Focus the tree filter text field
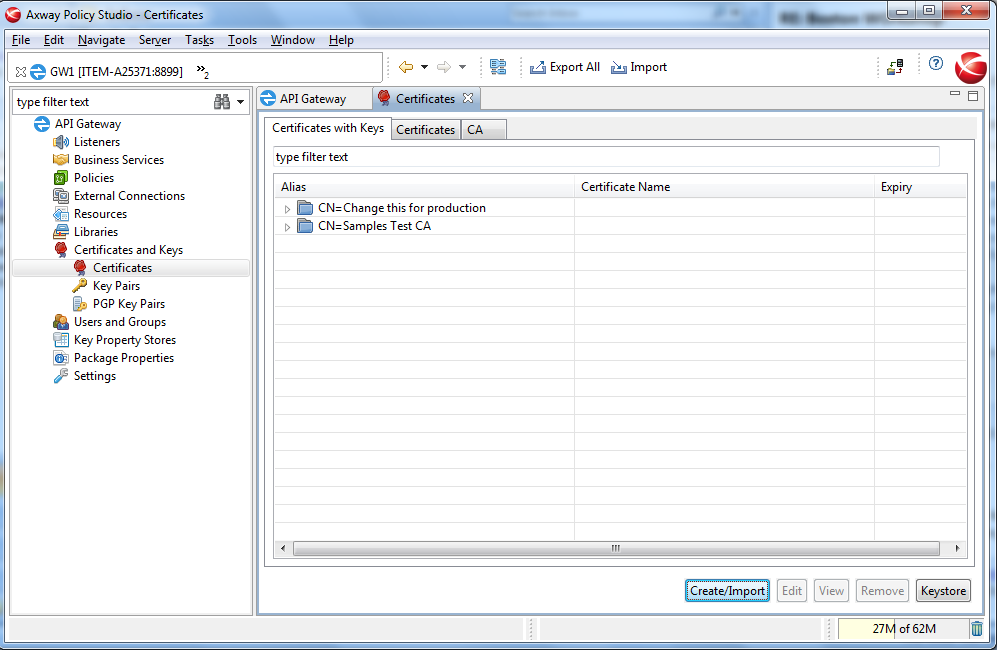 click(x=113, y=102)
